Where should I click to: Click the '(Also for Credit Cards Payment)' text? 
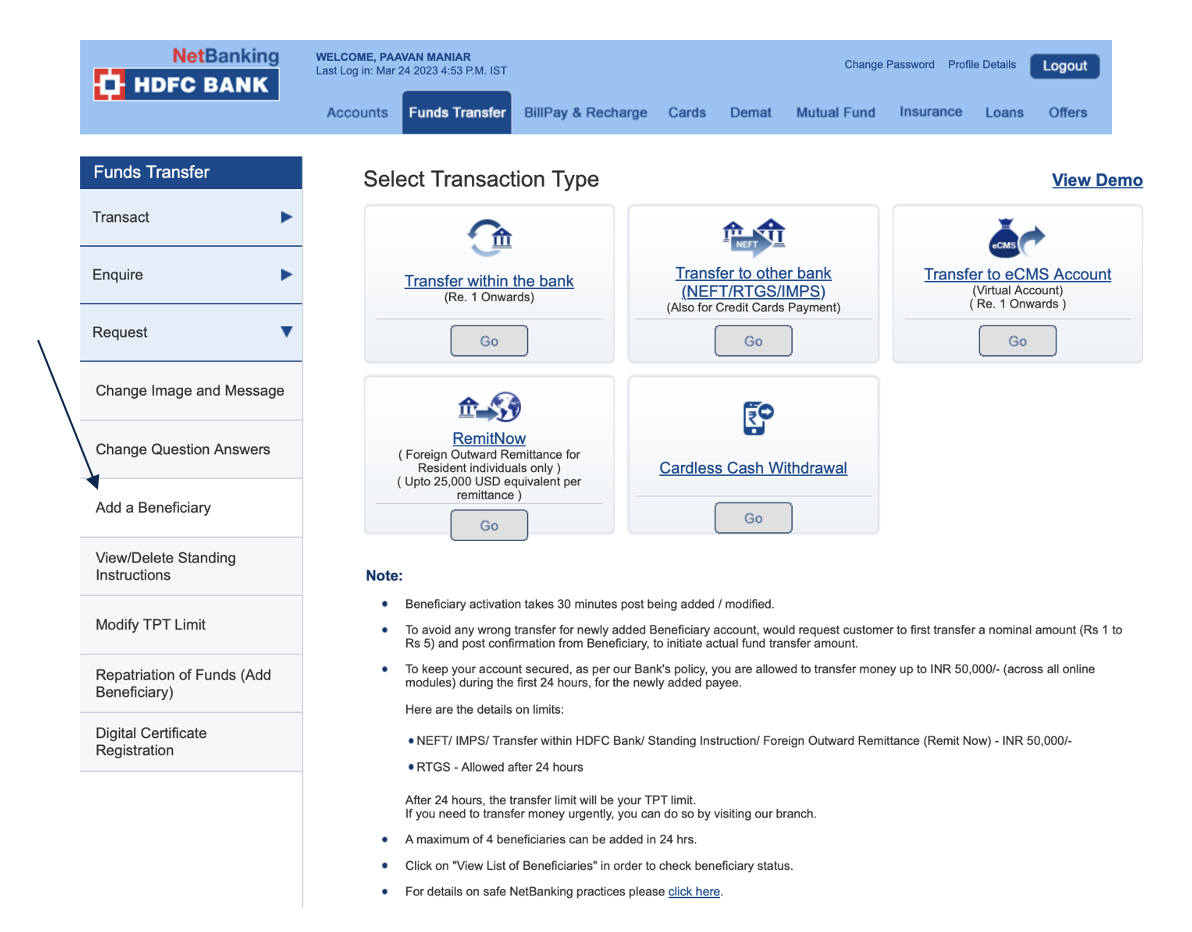(x=753, y=308)
